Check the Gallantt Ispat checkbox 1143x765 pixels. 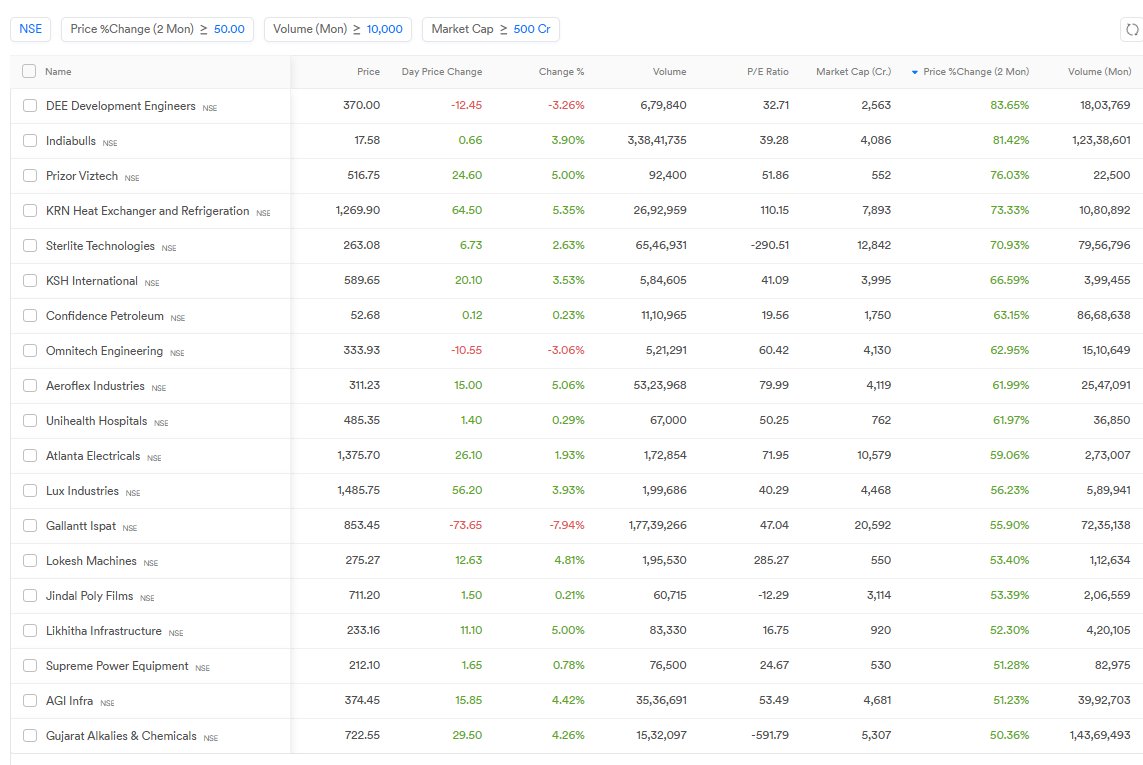point(30,526)
